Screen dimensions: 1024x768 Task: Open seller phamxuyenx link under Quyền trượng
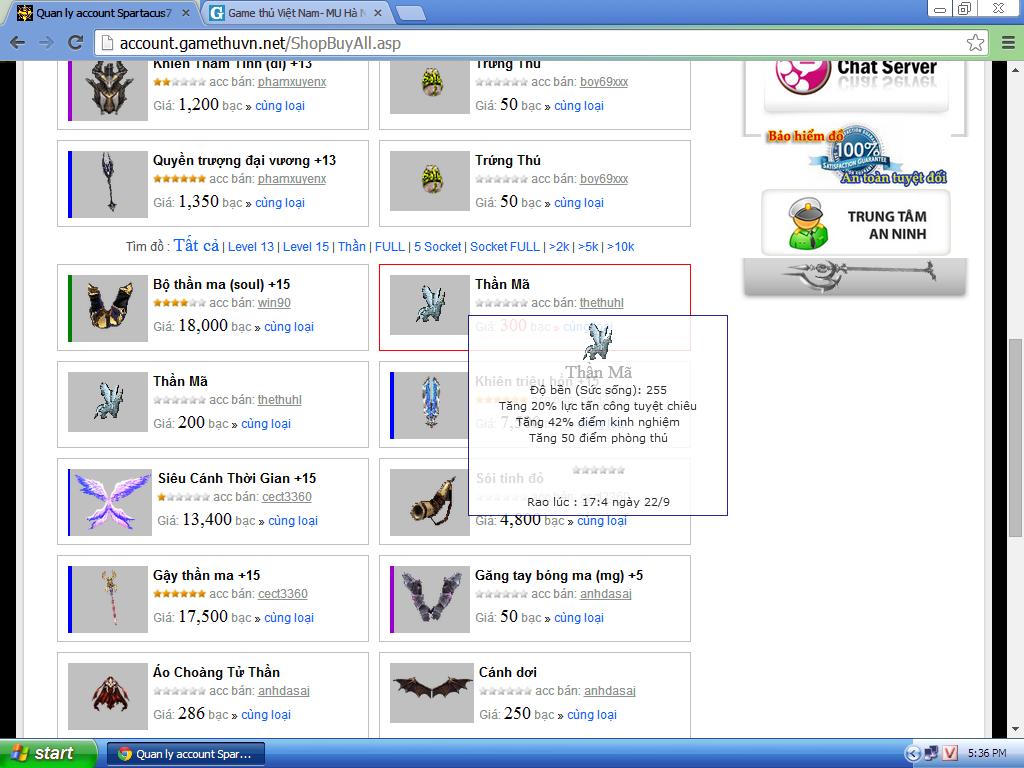(x=292, y=179)
